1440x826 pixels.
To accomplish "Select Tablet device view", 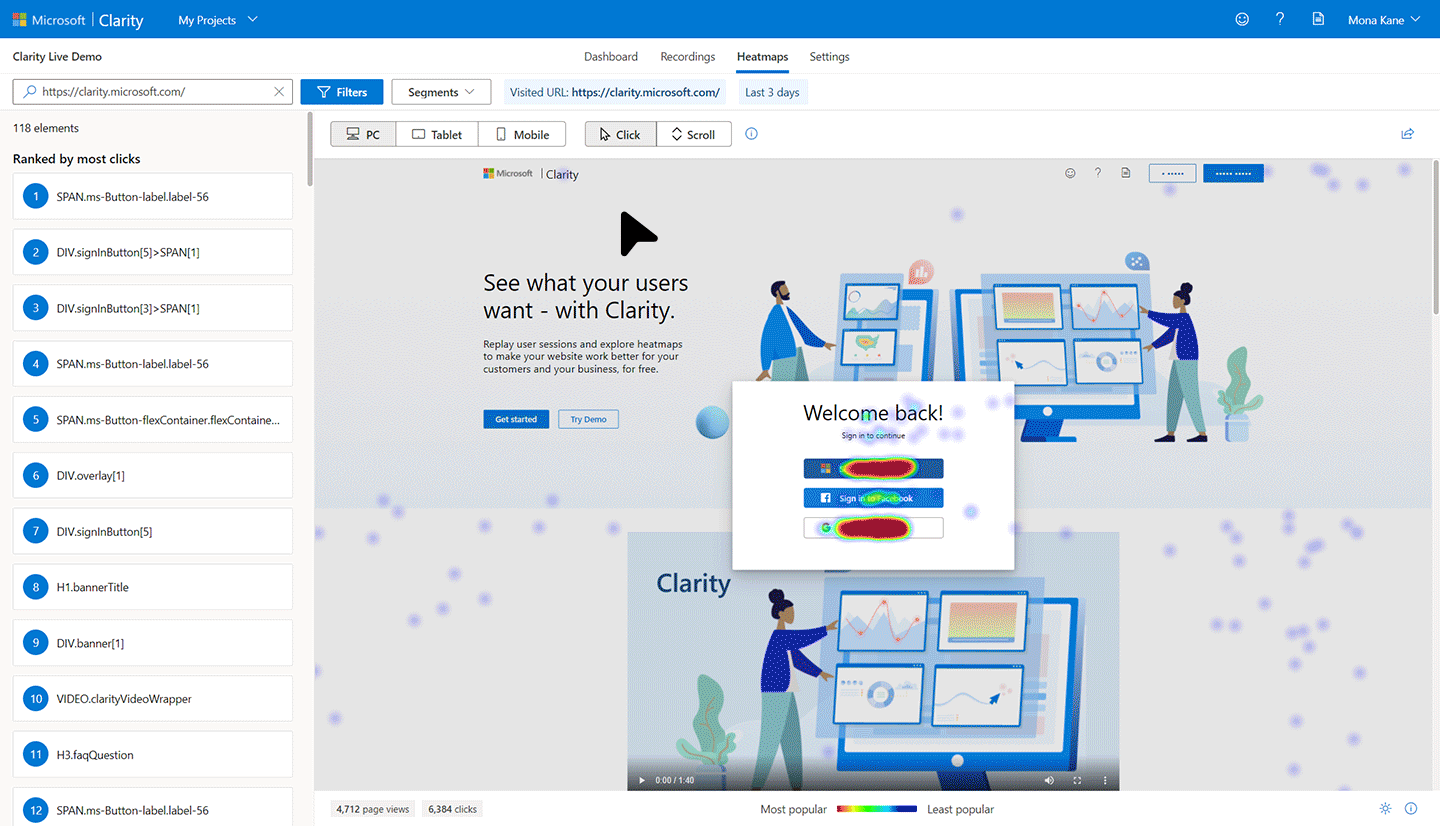I will pyautogui.click(x=437, y=134).
